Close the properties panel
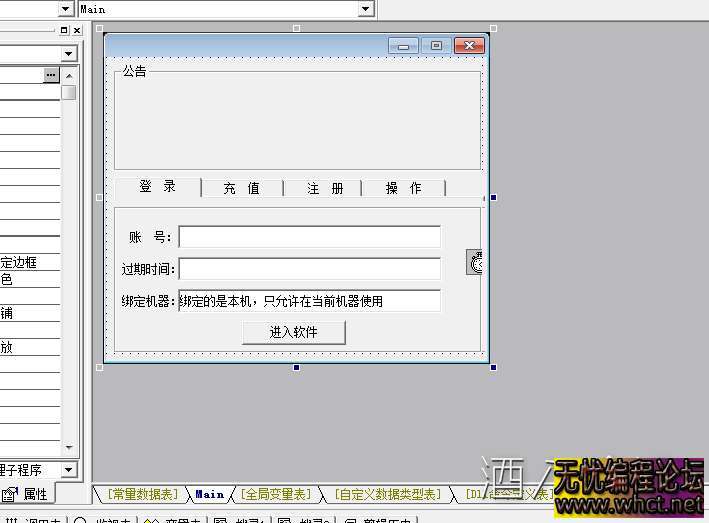Screen dimensions: 709x523 [x=78, y=32]
